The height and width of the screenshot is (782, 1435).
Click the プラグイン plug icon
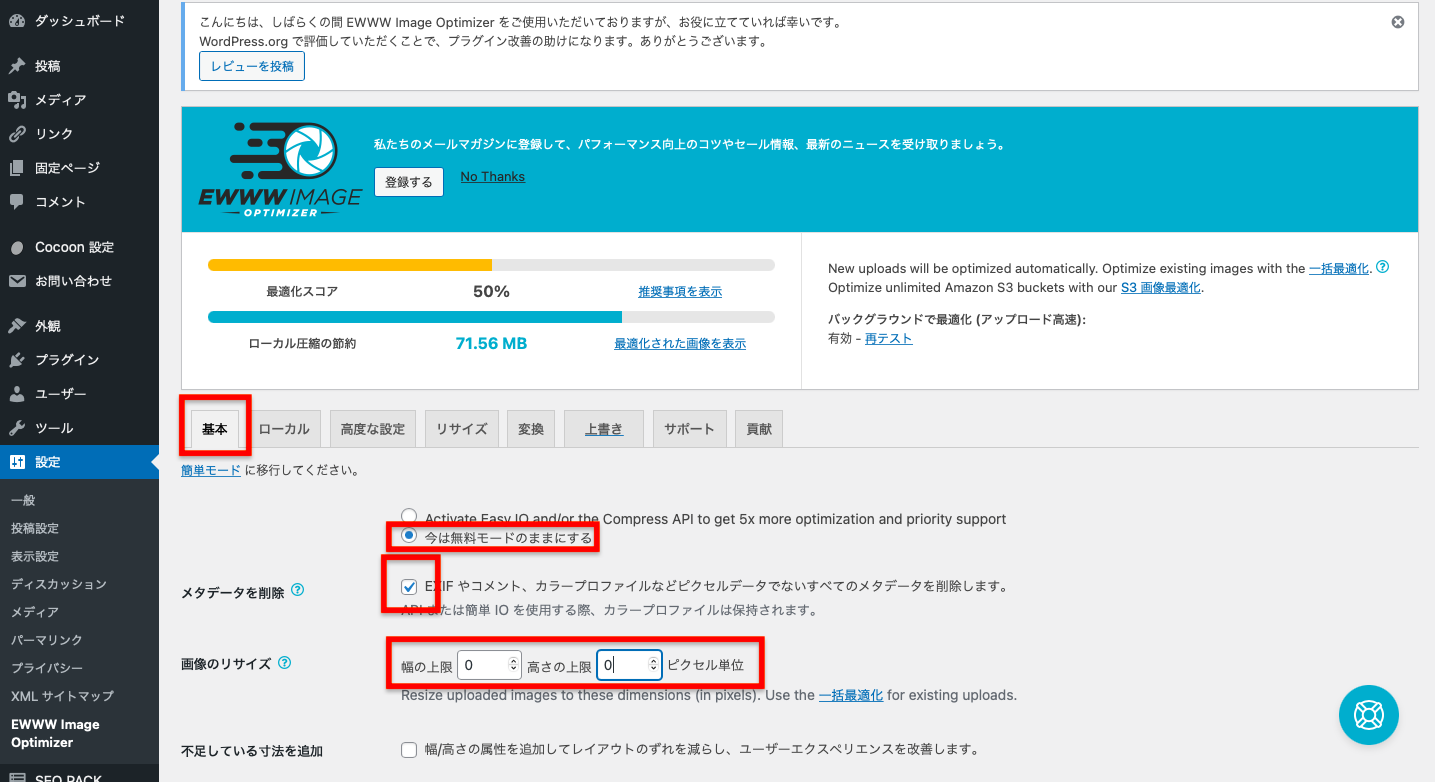pyautogui.click(x=17, y=360)
